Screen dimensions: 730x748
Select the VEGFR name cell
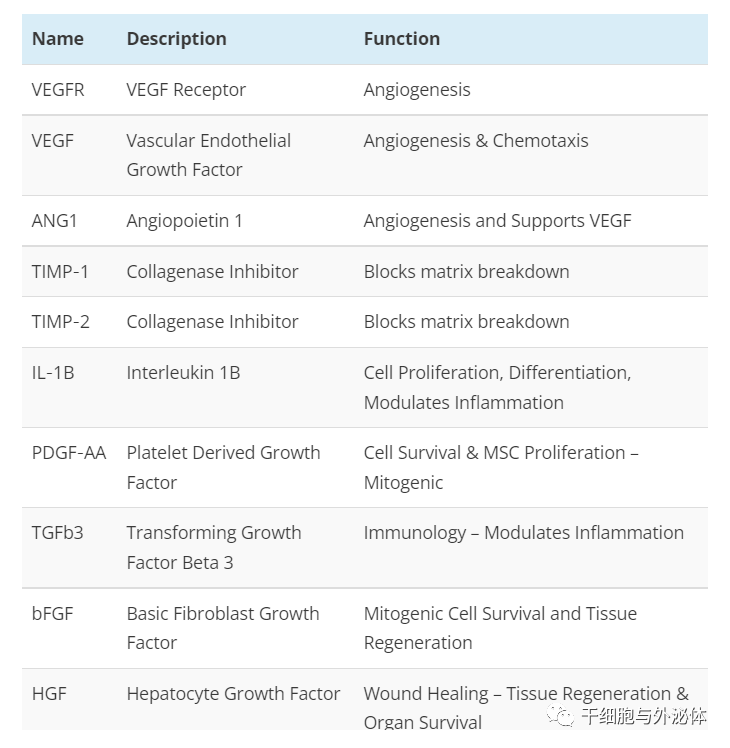click(x=58, y=90)
